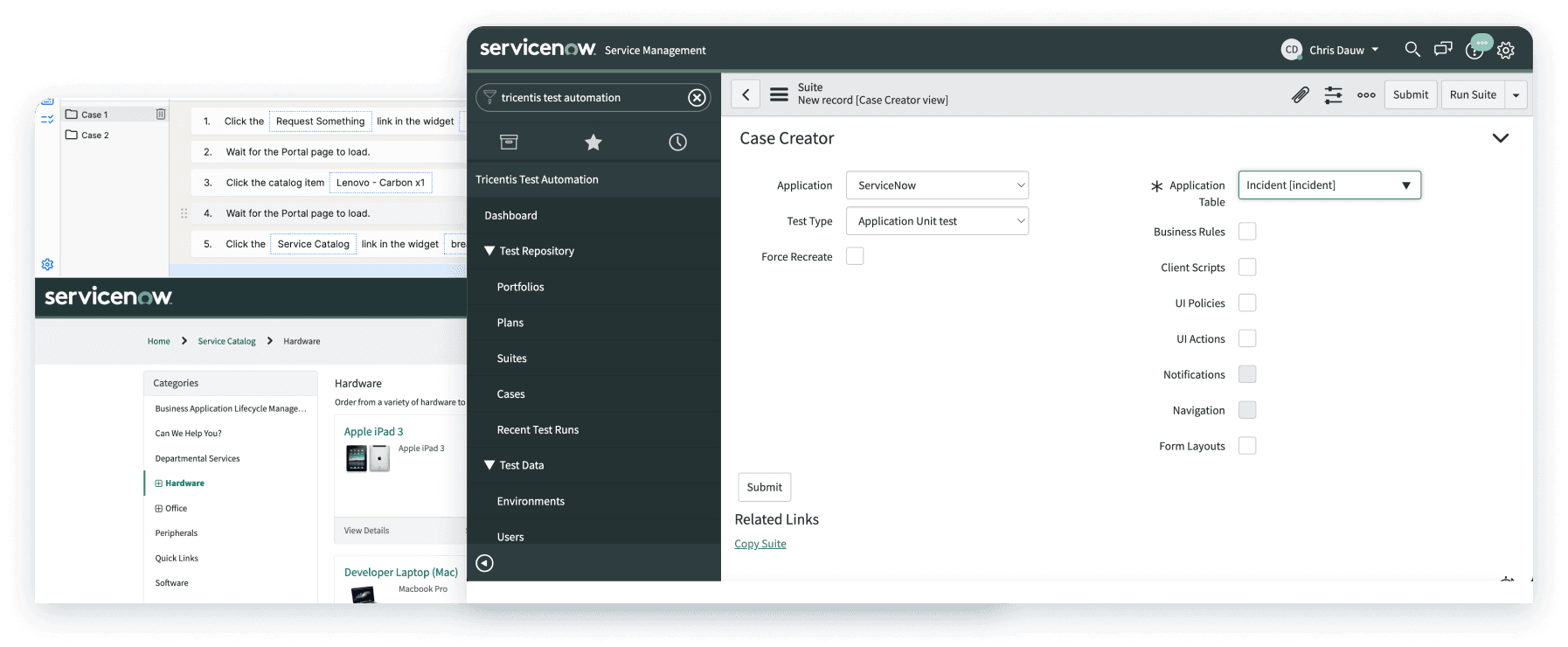
Task: Open the Test Type dropdown
Action: [937, 221]
